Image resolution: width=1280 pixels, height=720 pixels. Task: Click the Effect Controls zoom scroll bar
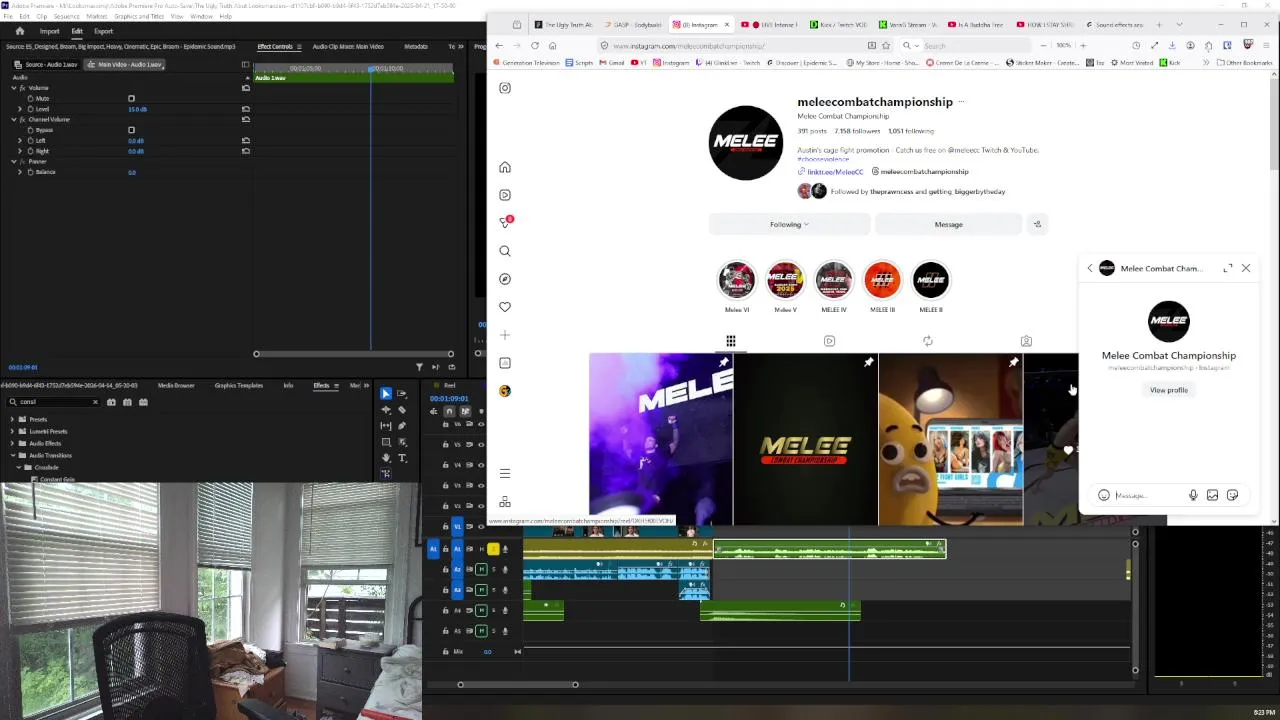tap(354, 354)
